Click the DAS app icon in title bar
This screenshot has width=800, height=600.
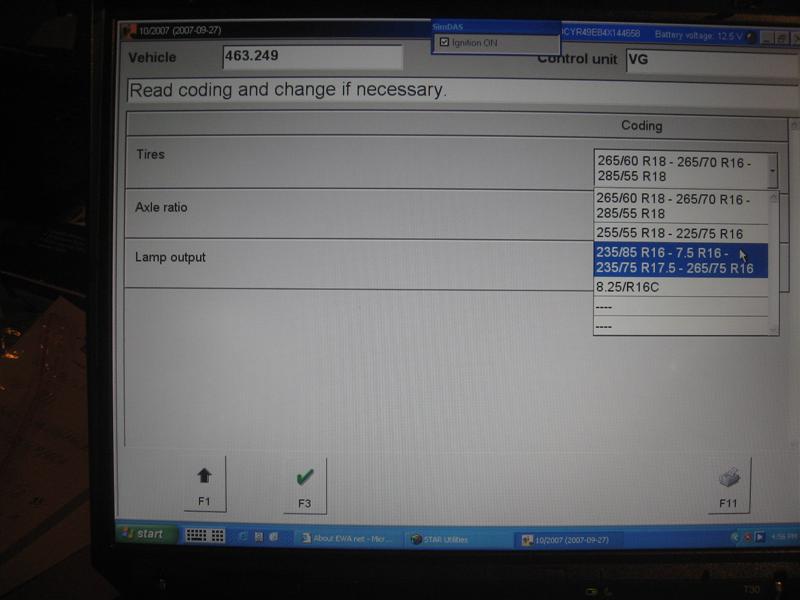click(128, 32)
